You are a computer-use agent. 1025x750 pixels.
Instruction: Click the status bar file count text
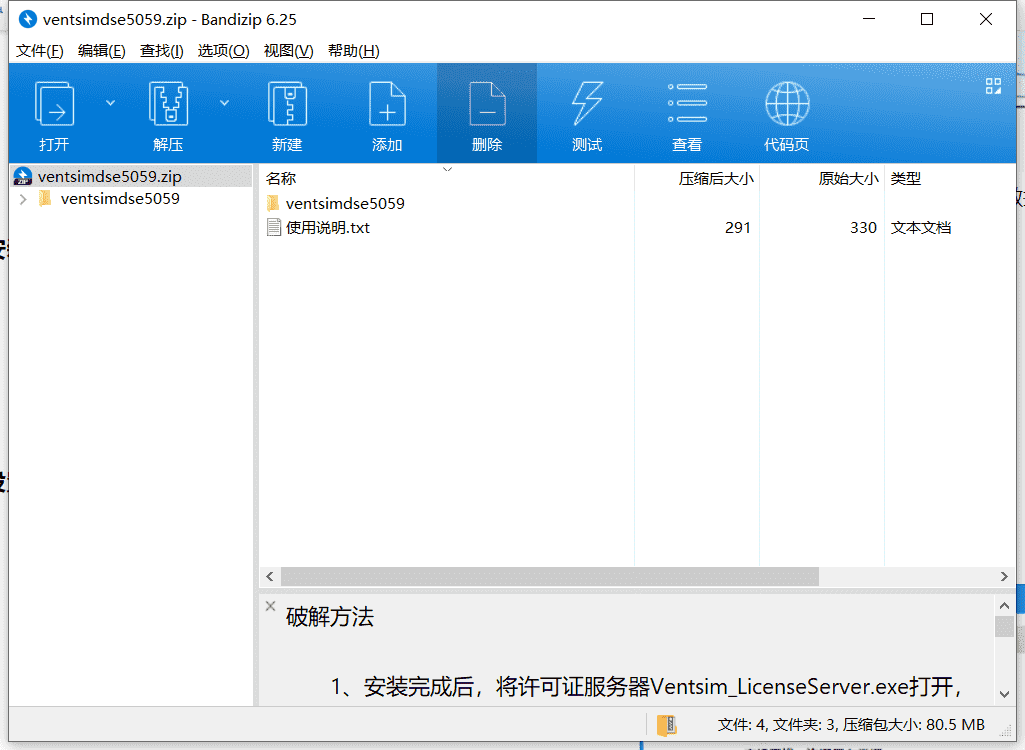pyautogui.click(x=850, y=725)
